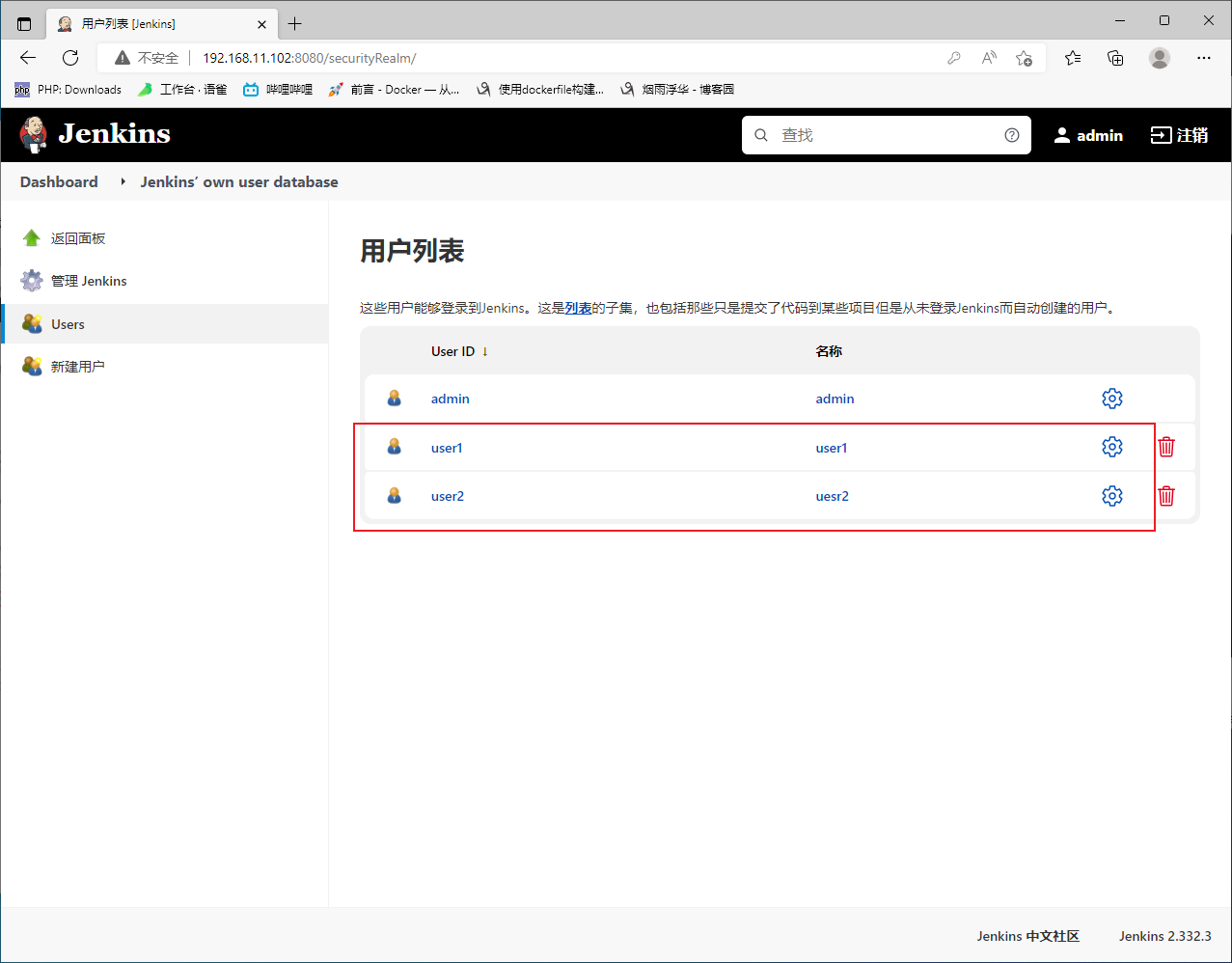This screenshot has height=963, width=1232.
Task: Open the user2 User ID link
Action: click(x=448, y=496)
